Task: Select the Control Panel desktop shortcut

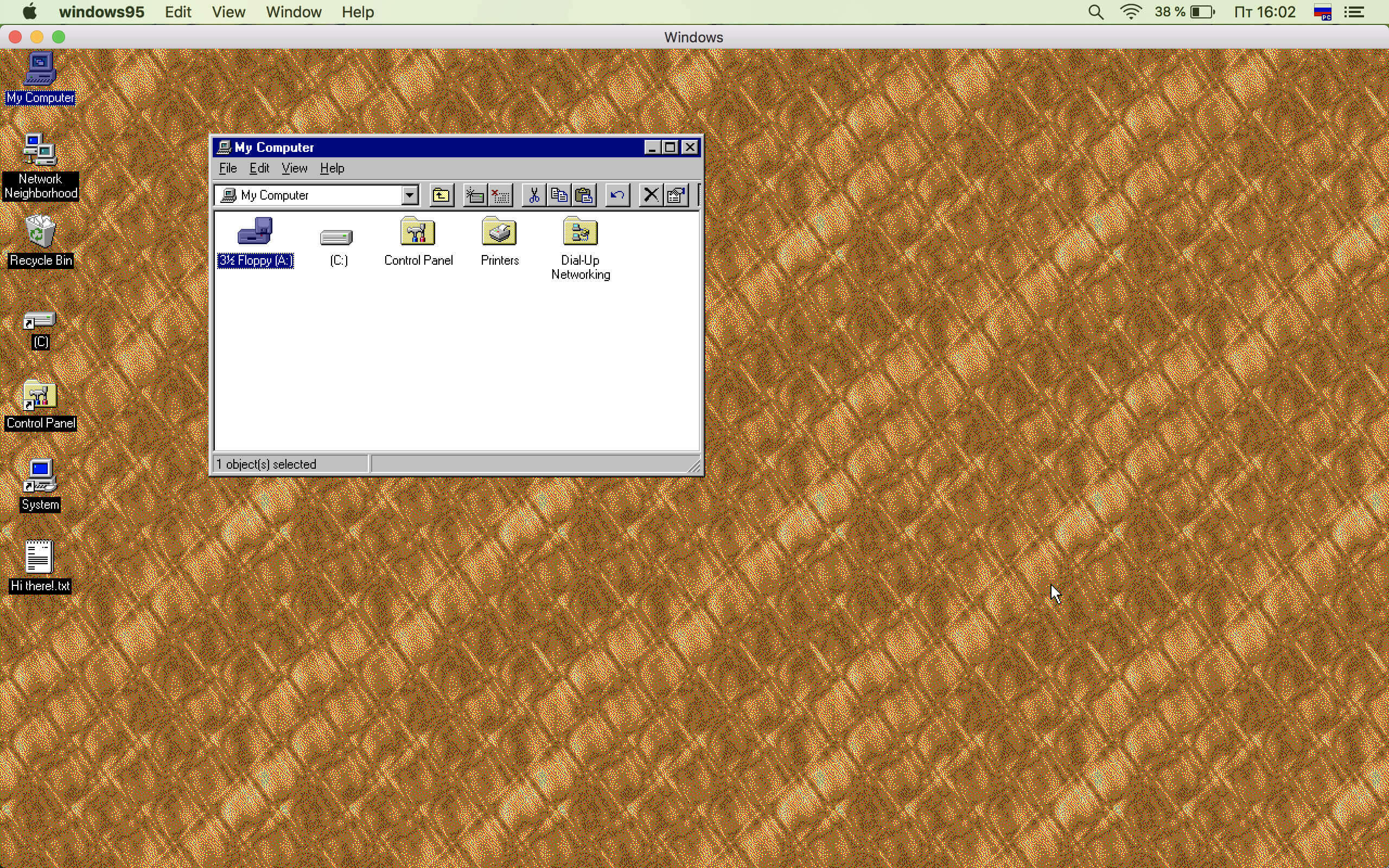Action: [40, 405]
